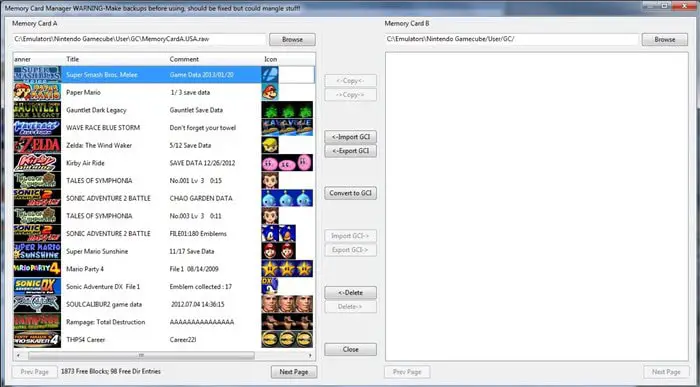Click the Memory Card B path field
The height and width of the screenshot is (387, 700).
[512, 39]
